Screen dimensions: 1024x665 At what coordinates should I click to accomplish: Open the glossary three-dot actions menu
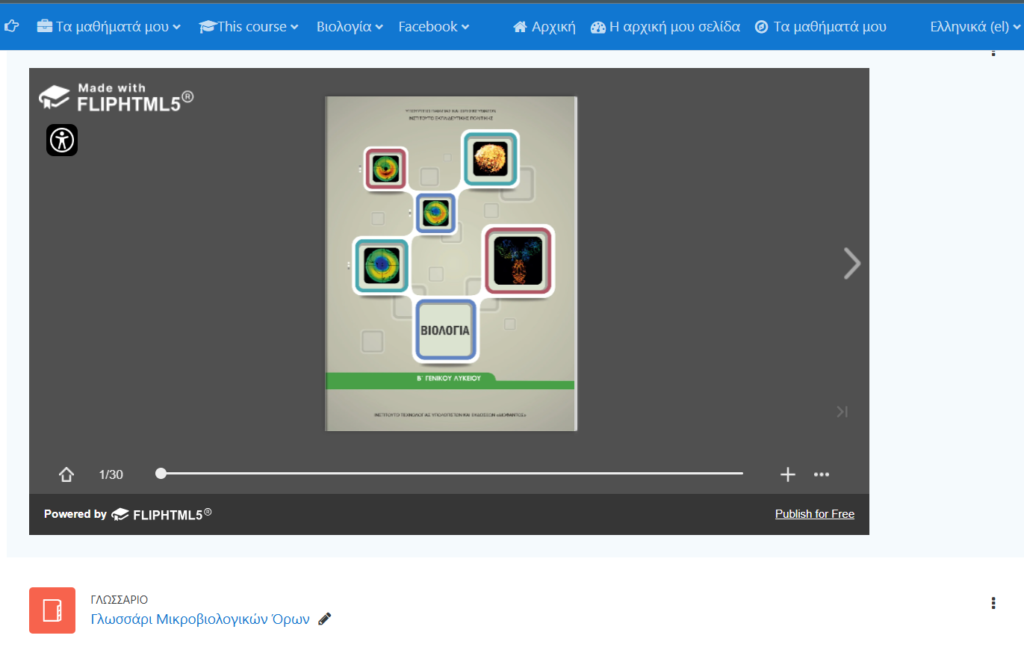pyautogui.click(x=993, y=603)
